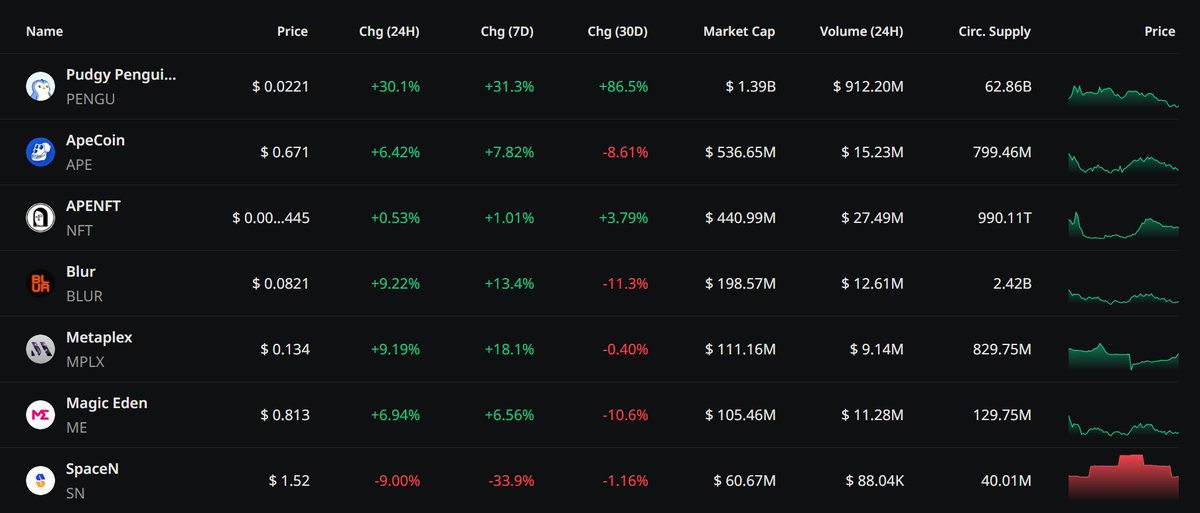Click SpaceN volume $ 88.04K
This screenshot has width=1200, height=513.
[x=872, y=481]
